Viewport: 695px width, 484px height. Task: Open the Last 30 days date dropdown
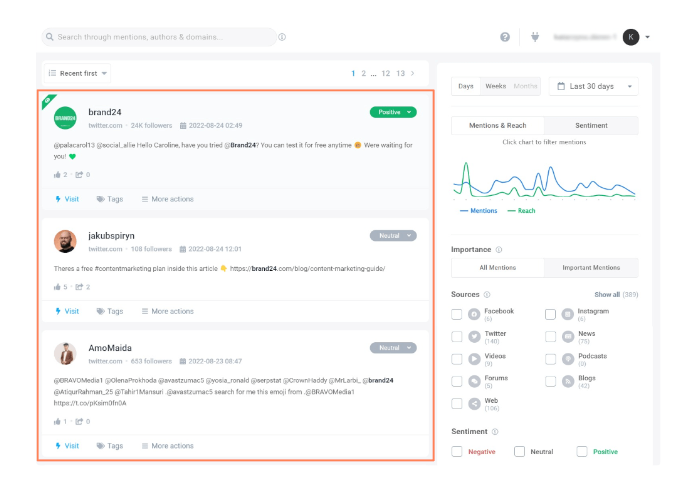click(x=593, y=86)
